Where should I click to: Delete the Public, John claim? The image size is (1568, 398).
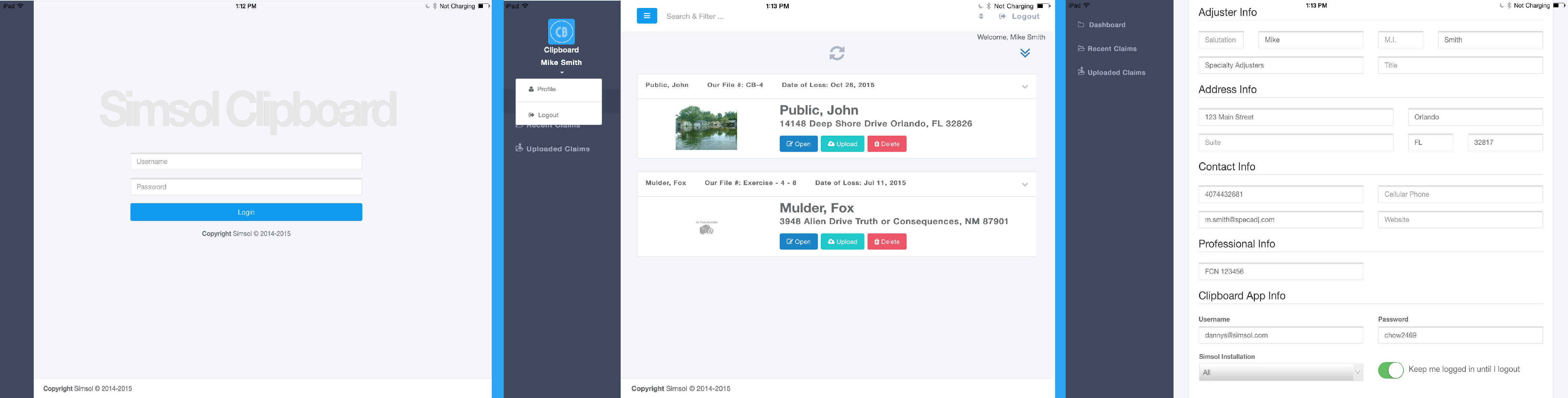point(887,144)
